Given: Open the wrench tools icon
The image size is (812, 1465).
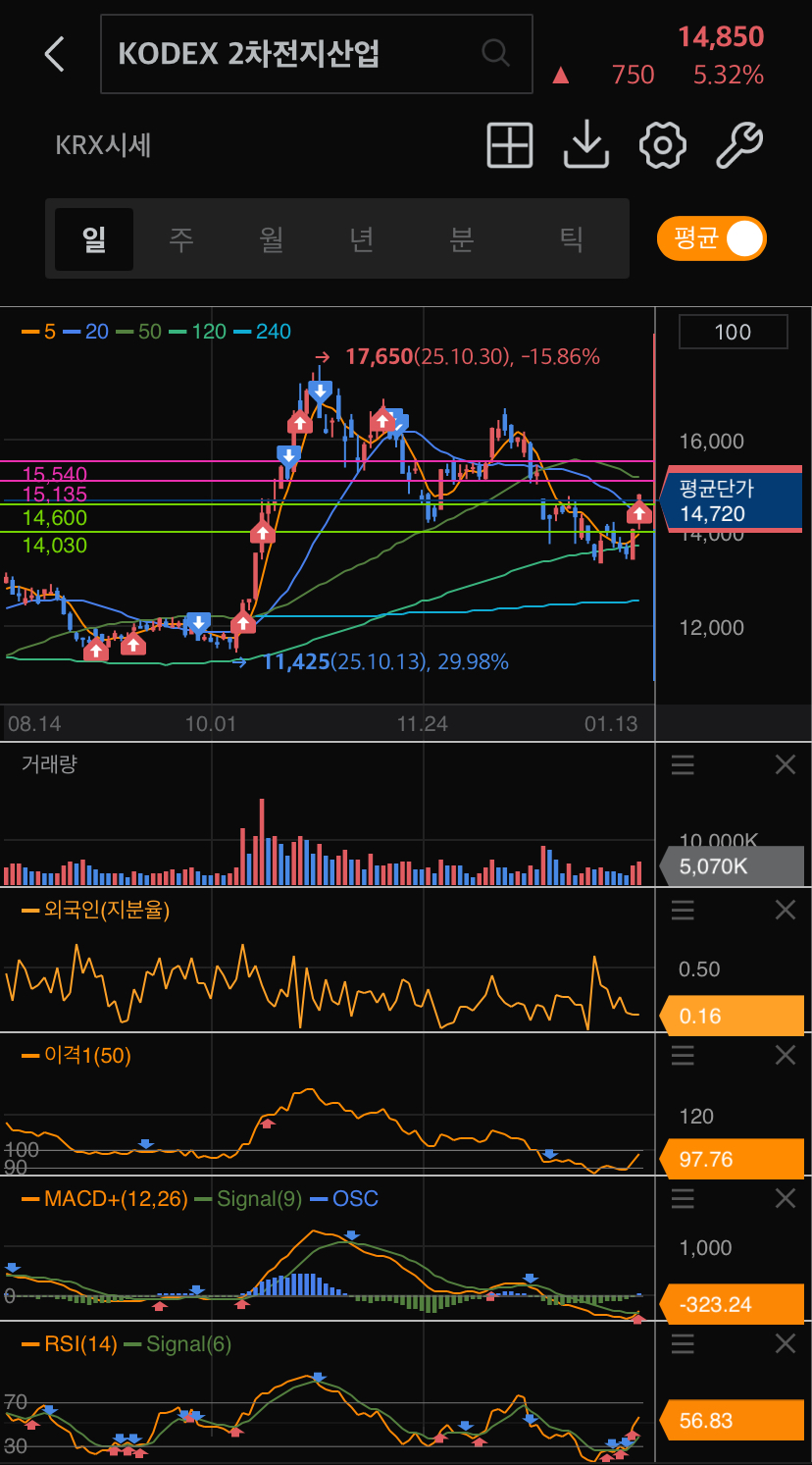Looking at the screenshot, I should 739,145.
